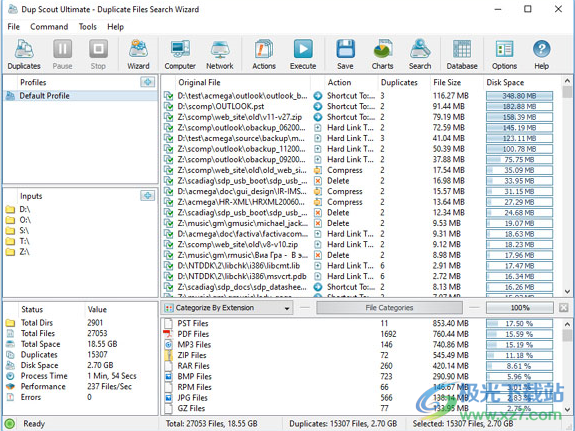Select the RAR Files category row
This screenshot has width=575, height=431.
coord(361,366)
